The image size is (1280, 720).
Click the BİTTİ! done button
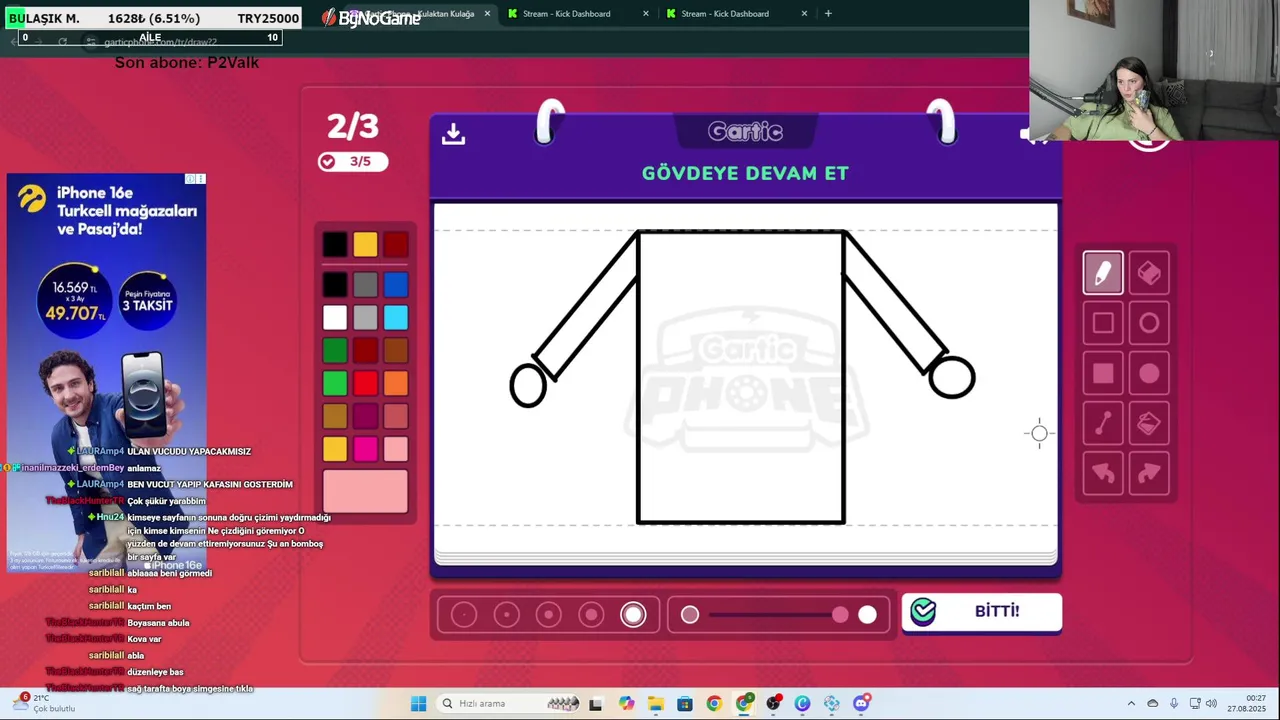982,612
